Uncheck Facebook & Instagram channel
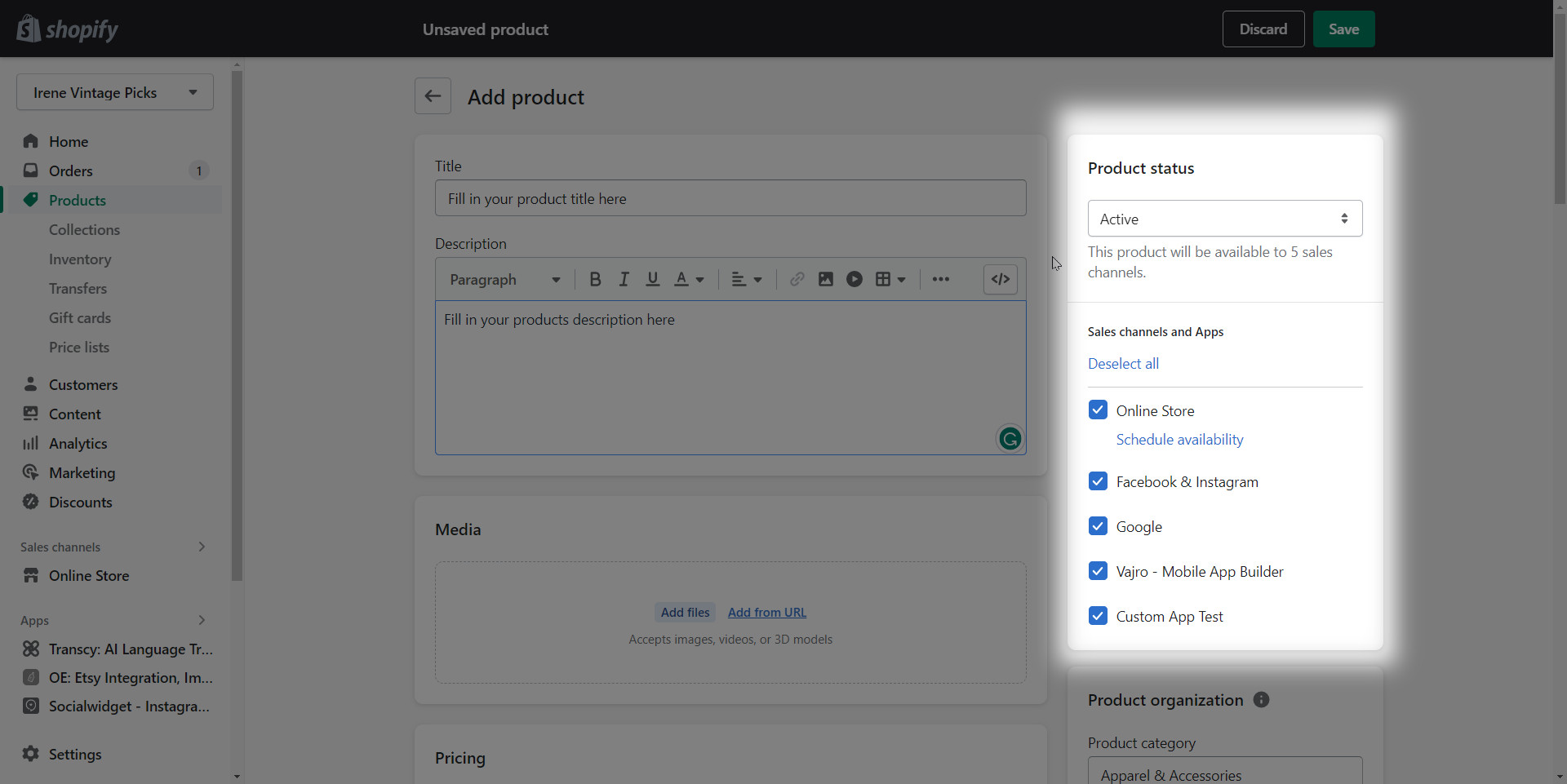The width and height of the screenshot is (1567, 784). click(x=1098, y=481)
